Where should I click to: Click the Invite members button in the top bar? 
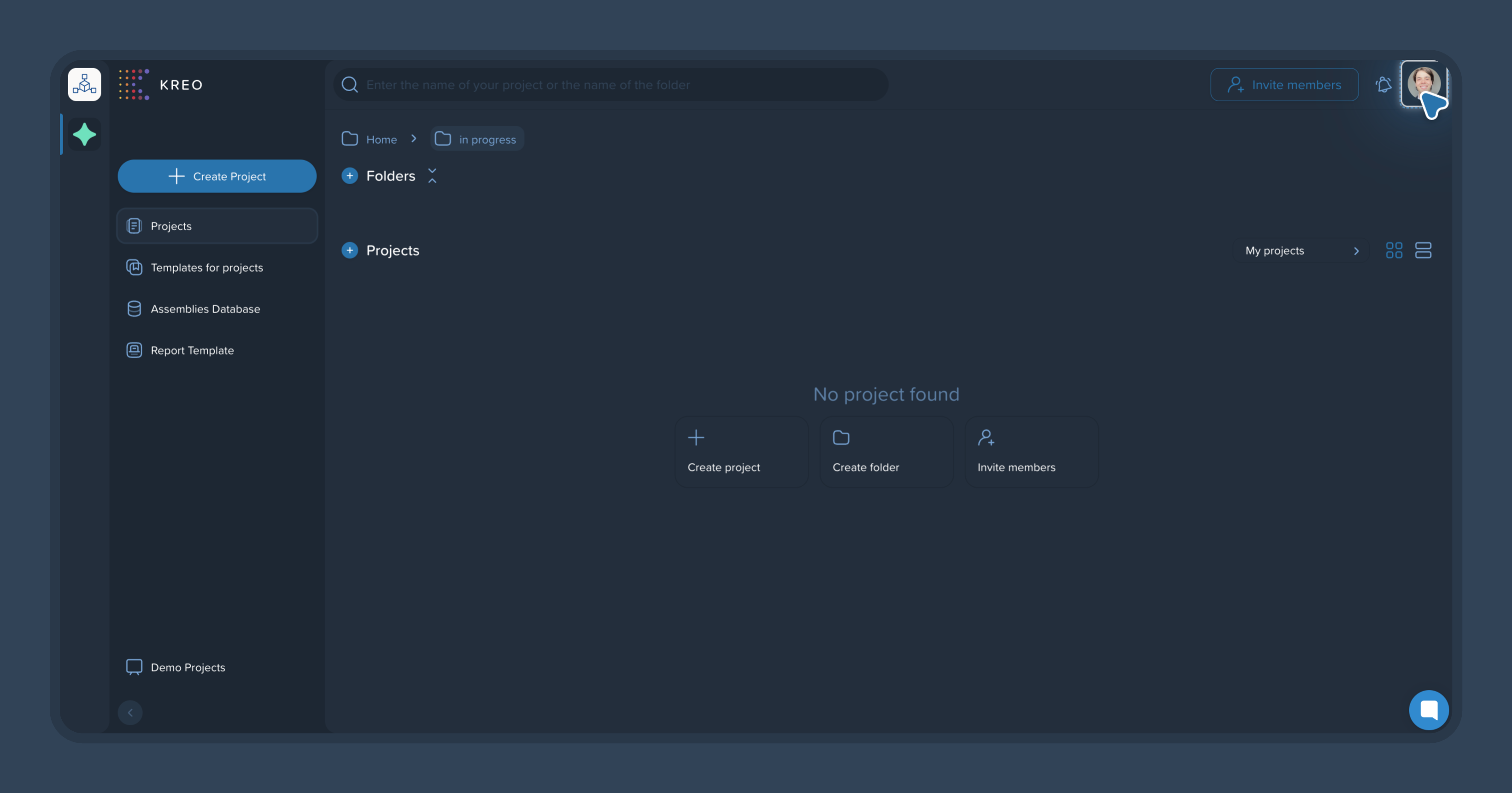[x=1284, y=84]
